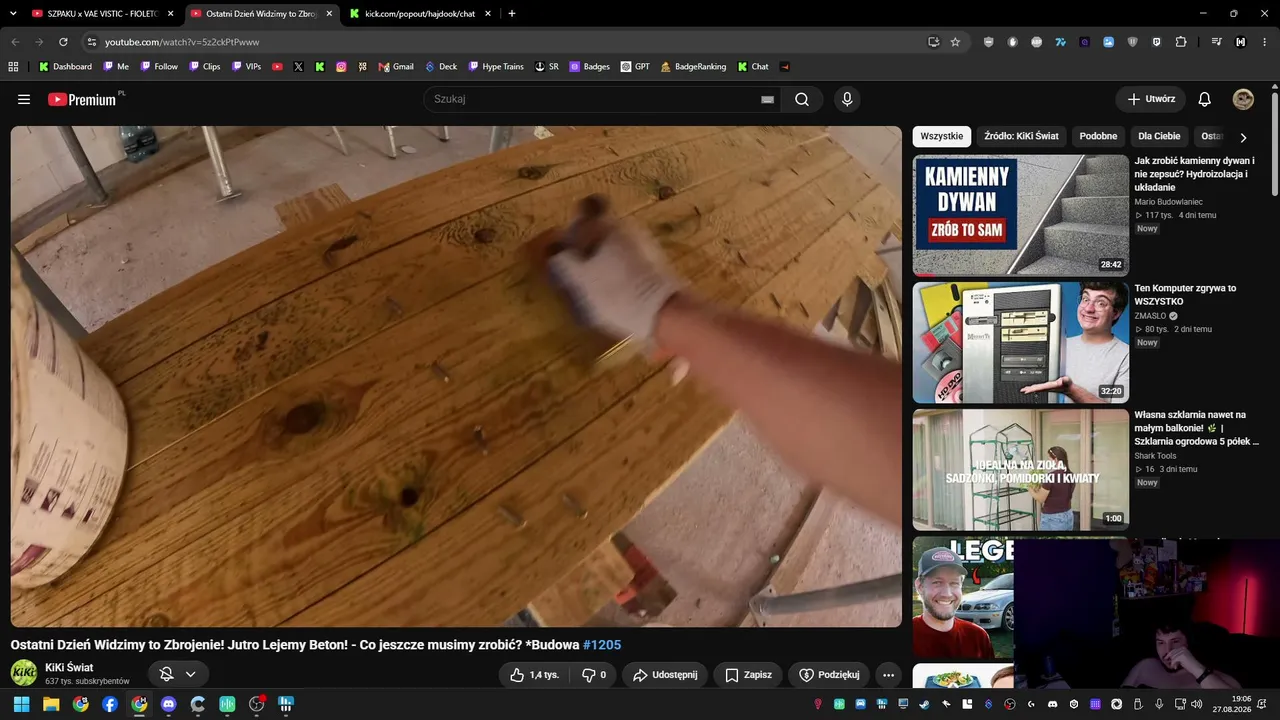The height and width of the screenshot is (720, 1280).
Task: Open the Szklarnia ogrodowa video thumbnail
Action: point(1020,469)
